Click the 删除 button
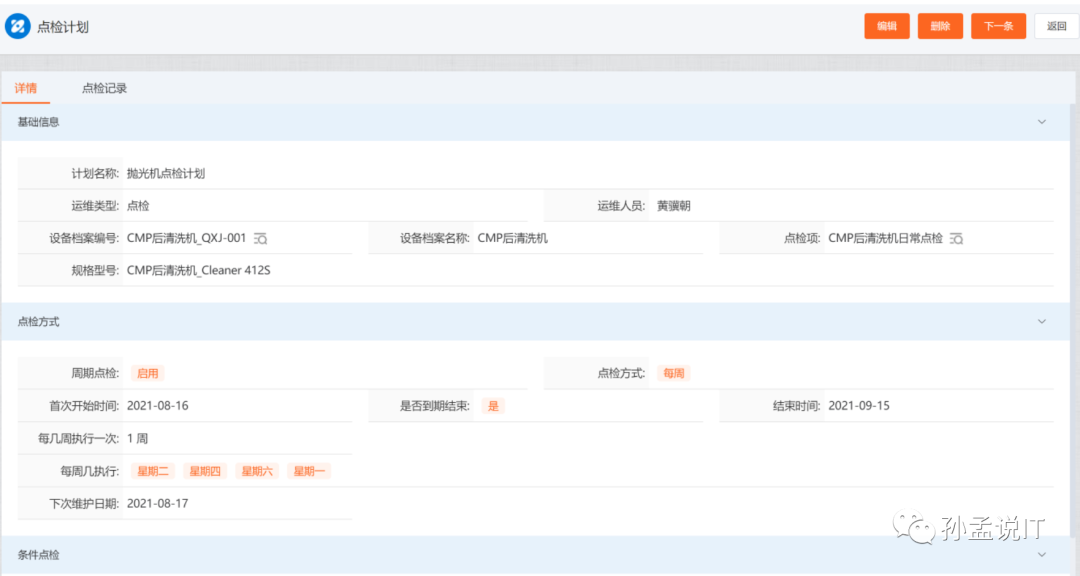 pyautogui.click(x=940, y=26)
